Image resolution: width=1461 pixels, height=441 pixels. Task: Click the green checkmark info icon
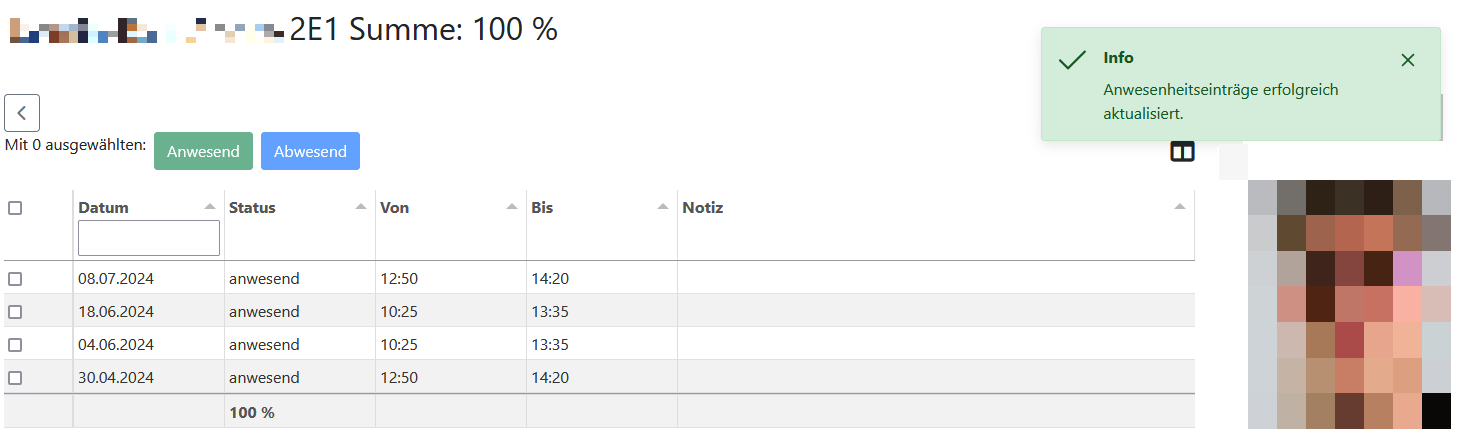1072,60
